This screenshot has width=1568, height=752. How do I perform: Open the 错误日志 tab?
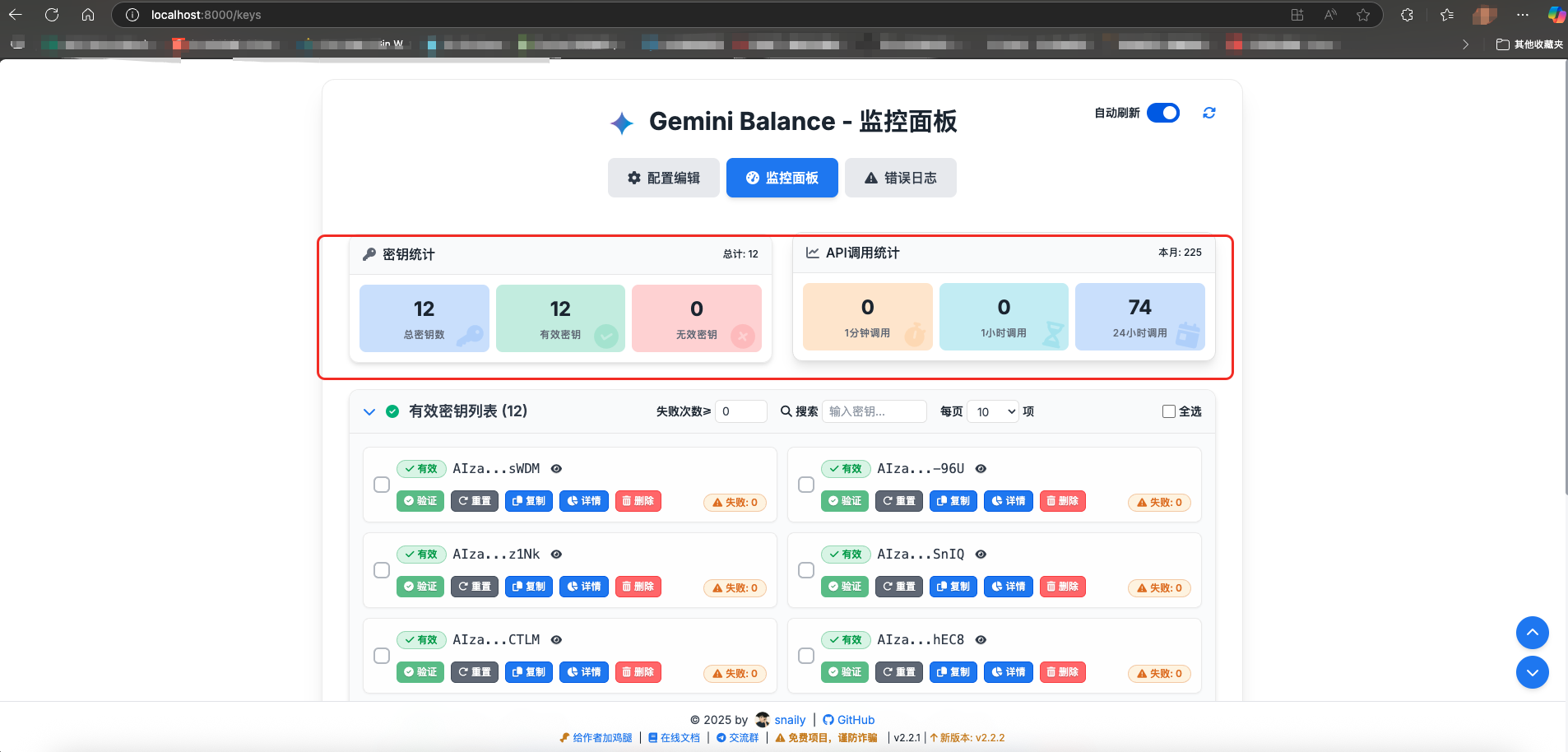click(900, 178)
